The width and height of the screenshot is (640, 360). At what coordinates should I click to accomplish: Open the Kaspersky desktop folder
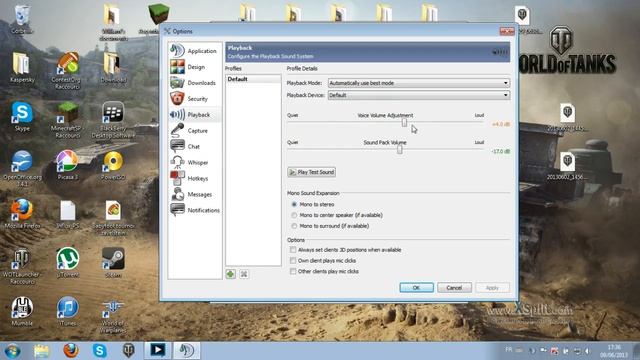click(22, 67)
